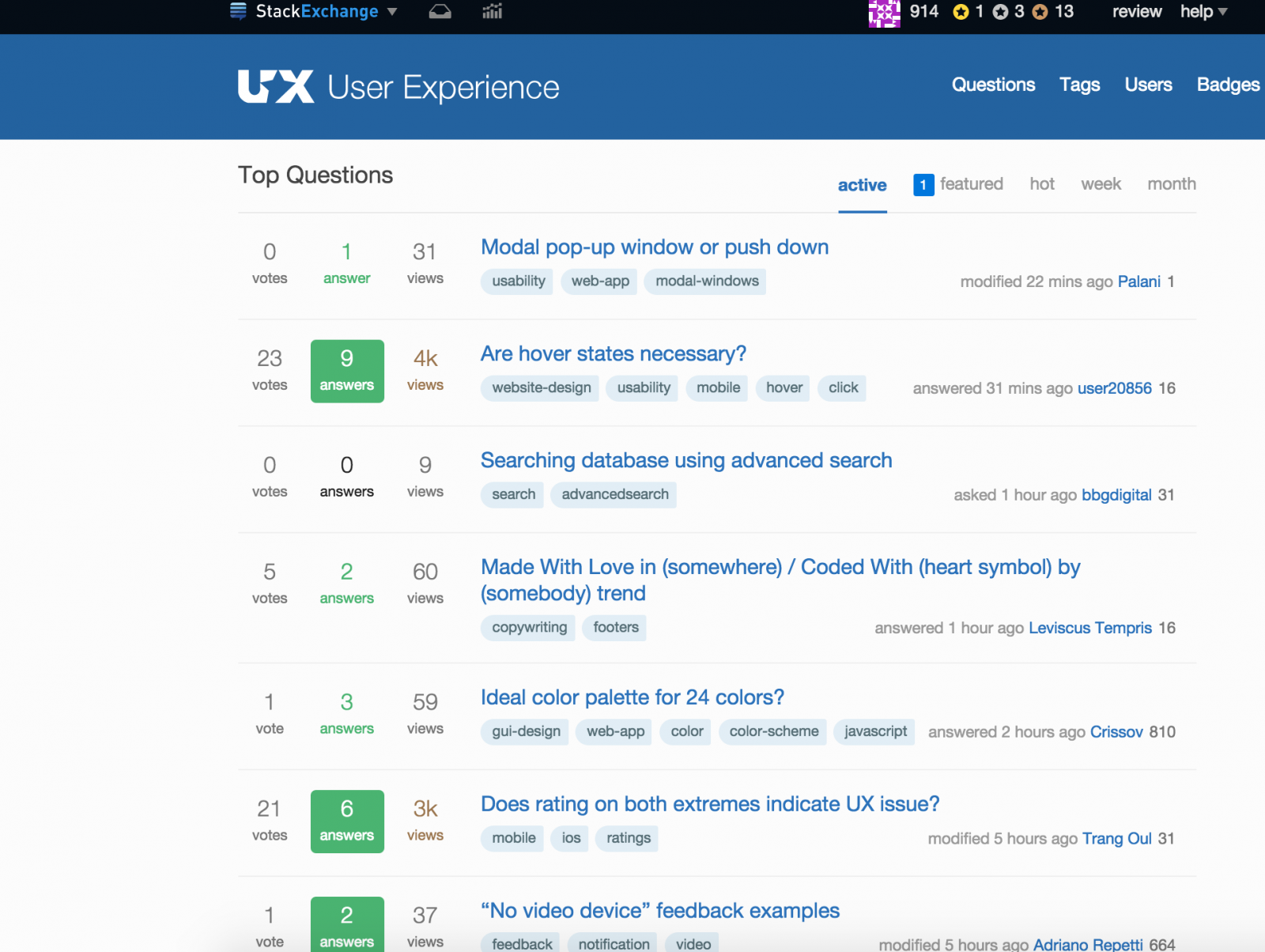Open the Tags page in navigation
Image resolution: width=1265 pixels, height=952 pixels.
1079,85
